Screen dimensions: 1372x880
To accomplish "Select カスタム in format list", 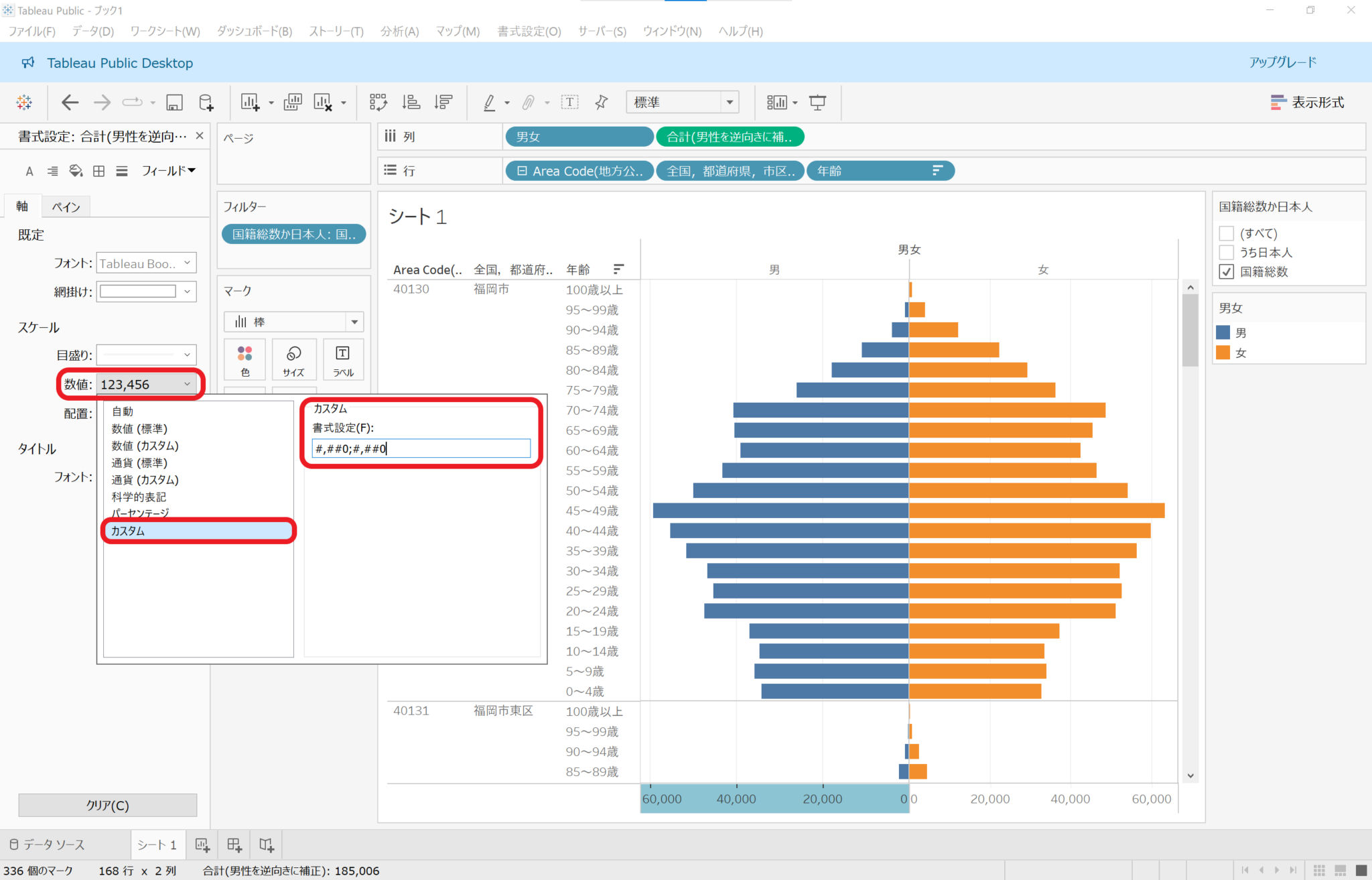I will (x=198, y=531).
